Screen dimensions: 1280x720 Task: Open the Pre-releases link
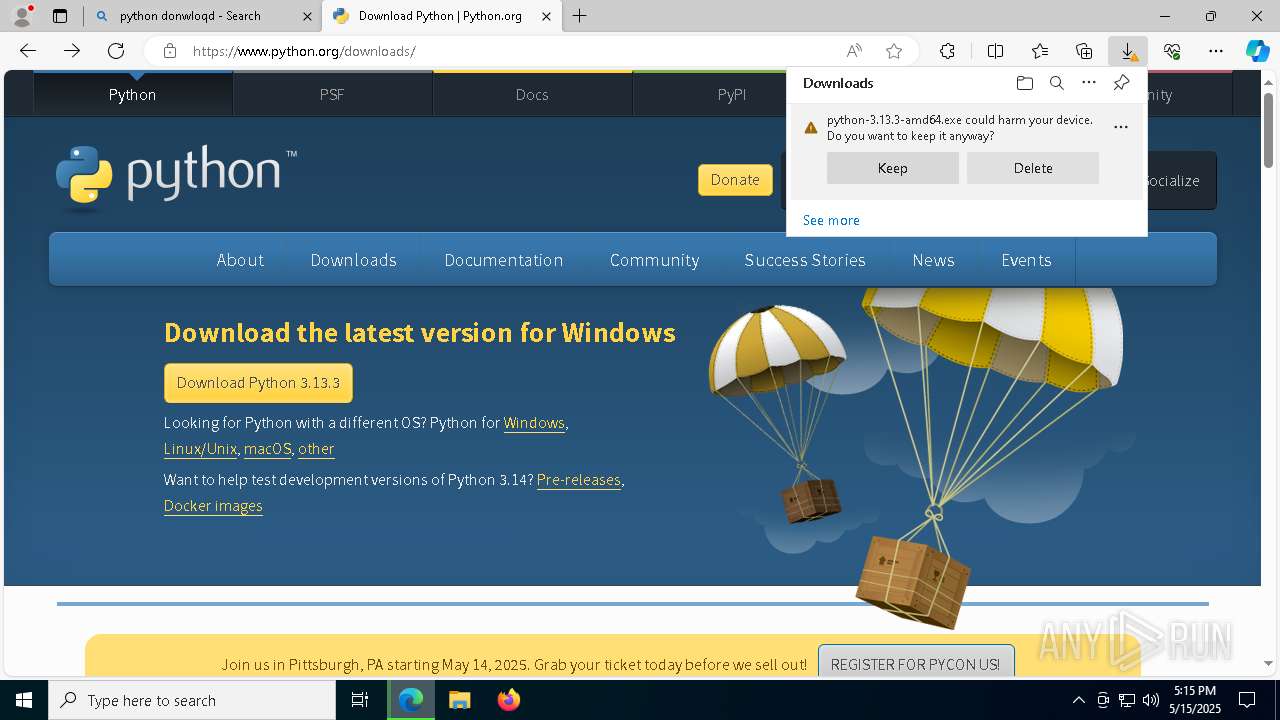(x=579, y=480)
